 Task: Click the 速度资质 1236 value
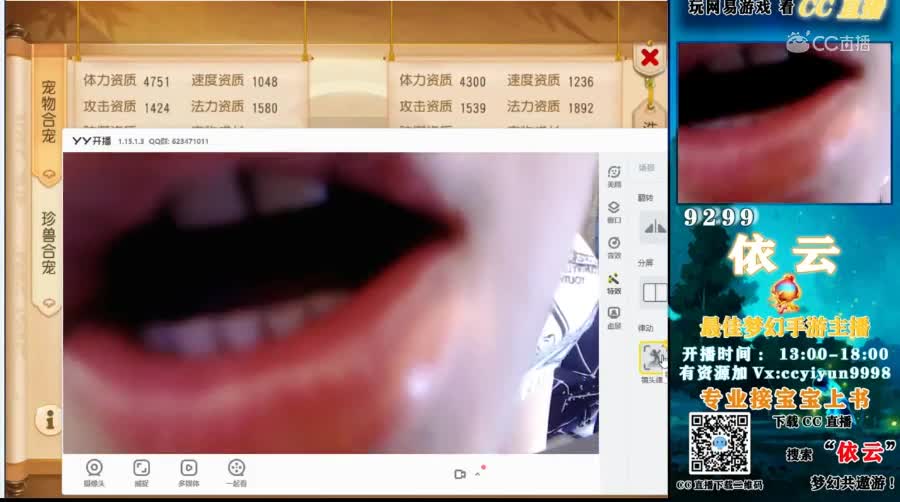[581, 82]
